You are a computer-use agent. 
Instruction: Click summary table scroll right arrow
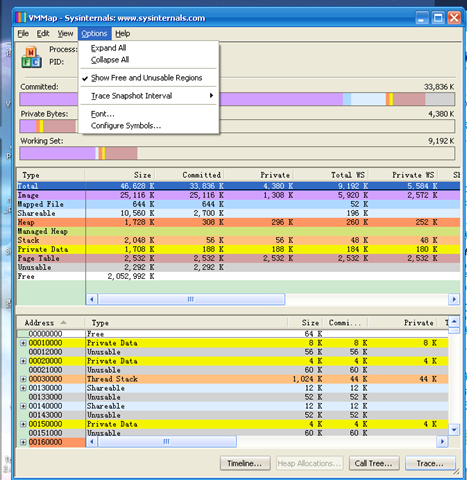454,299
